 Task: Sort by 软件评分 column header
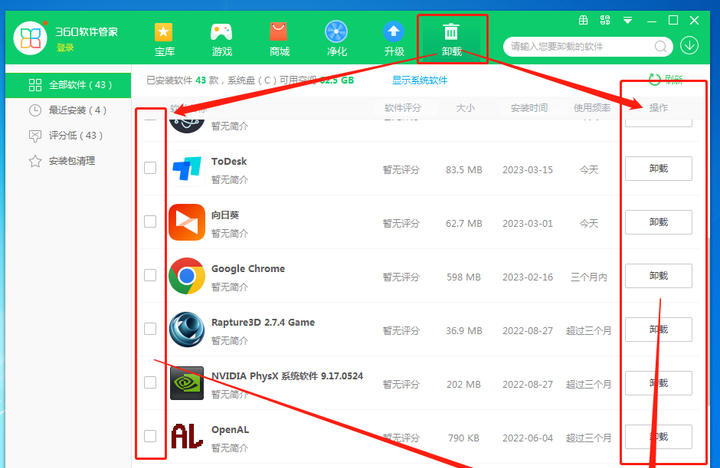pos(402,108)
